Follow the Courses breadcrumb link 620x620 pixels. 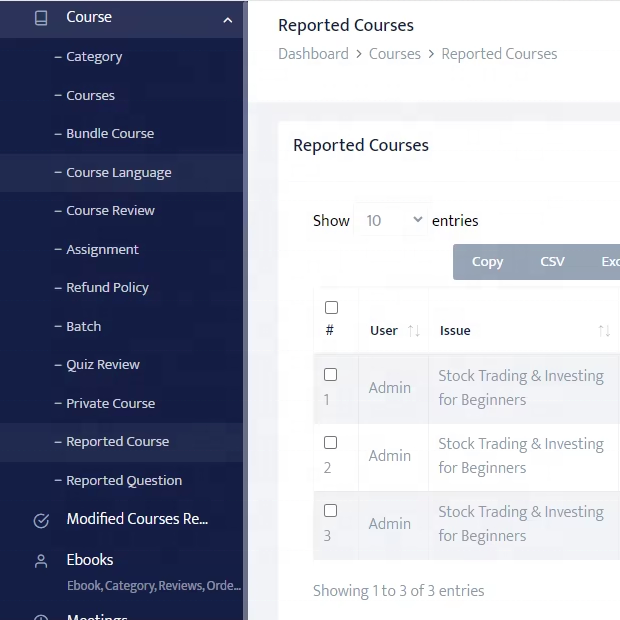[394, 54]
